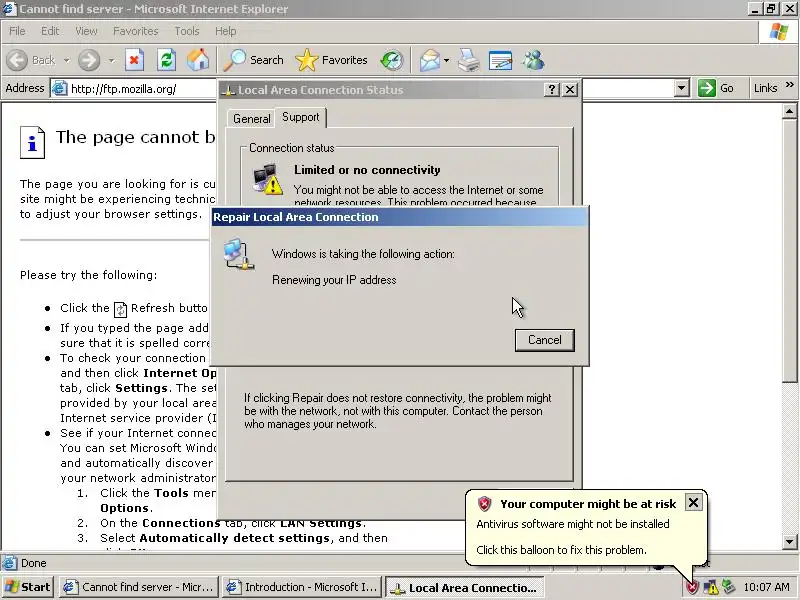Click the network computers tray icon

[x=729, y=587]
